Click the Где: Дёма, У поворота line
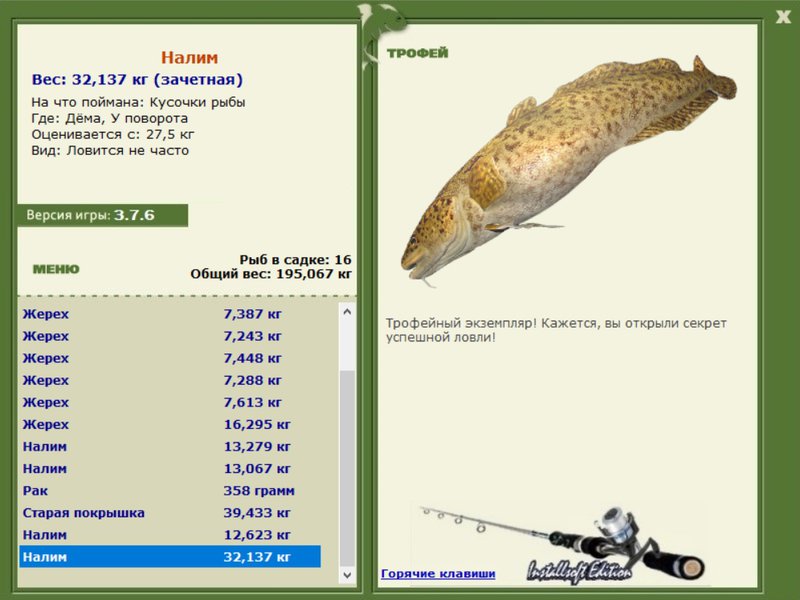The image size is (800, 600). pos(109,118)
